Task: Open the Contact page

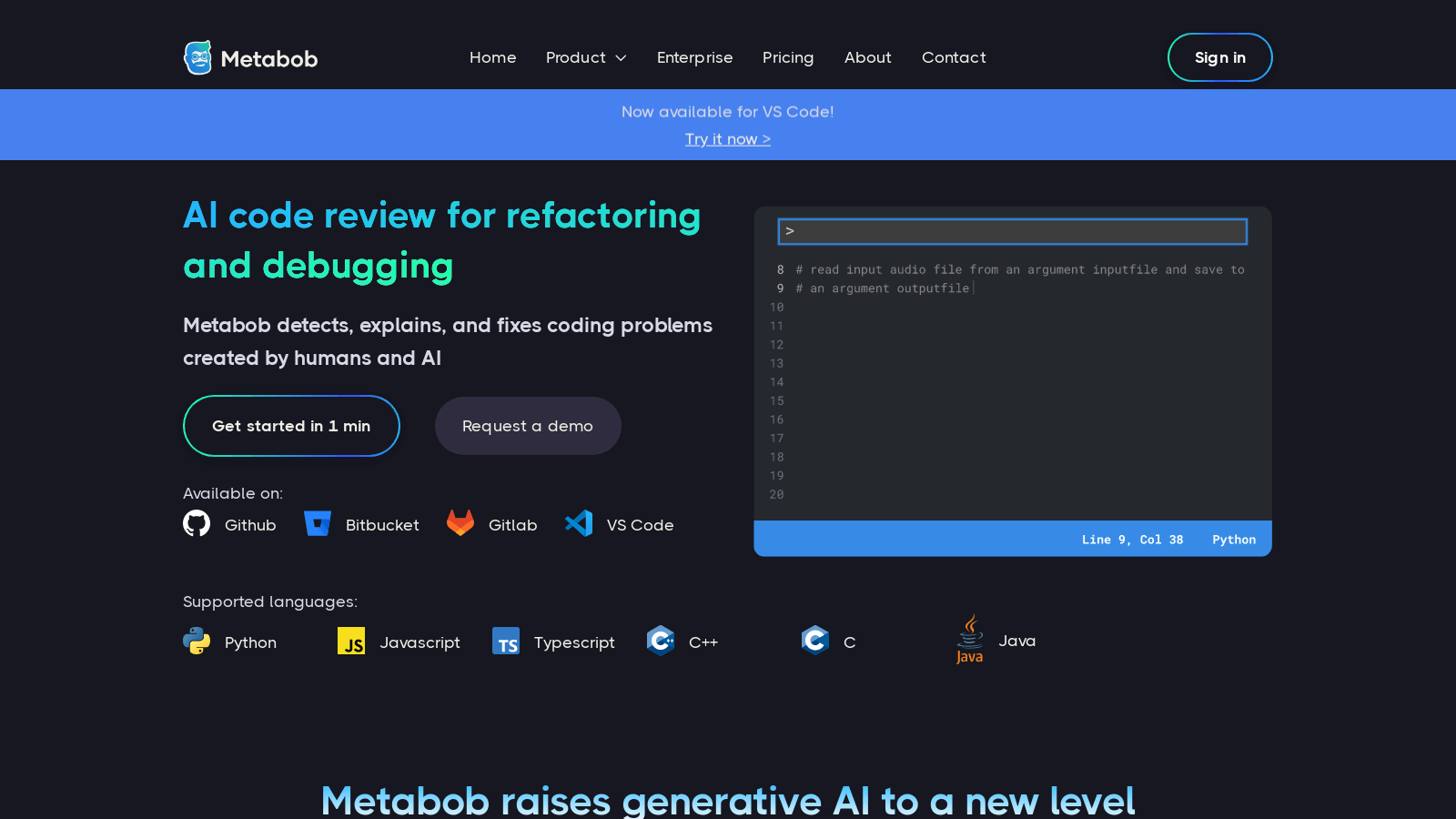Action: click(x=954, y=57)
